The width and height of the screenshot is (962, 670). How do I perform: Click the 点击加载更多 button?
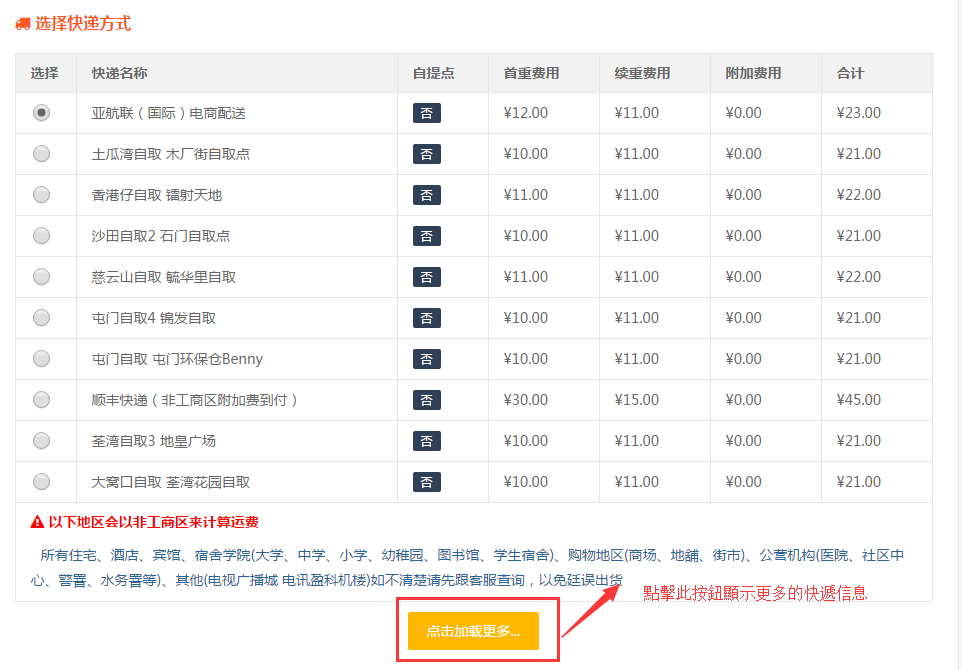473,631
